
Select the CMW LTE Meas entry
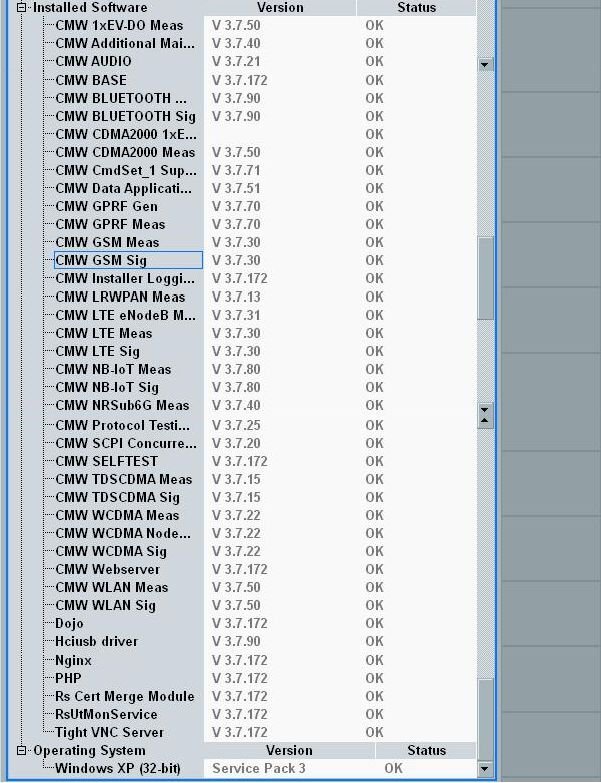pyautogui.click(x=104, y=334)
